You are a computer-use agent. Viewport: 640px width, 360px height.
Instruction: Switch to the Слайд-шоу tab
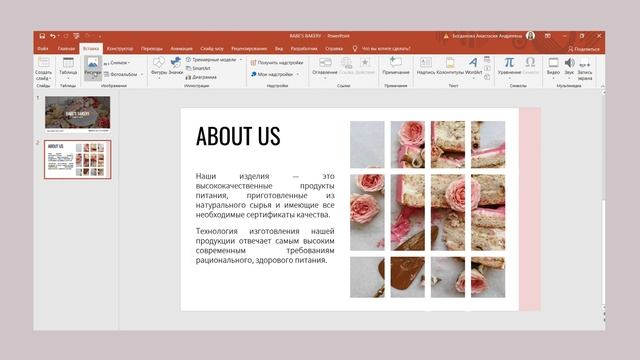tap(212, 49)
